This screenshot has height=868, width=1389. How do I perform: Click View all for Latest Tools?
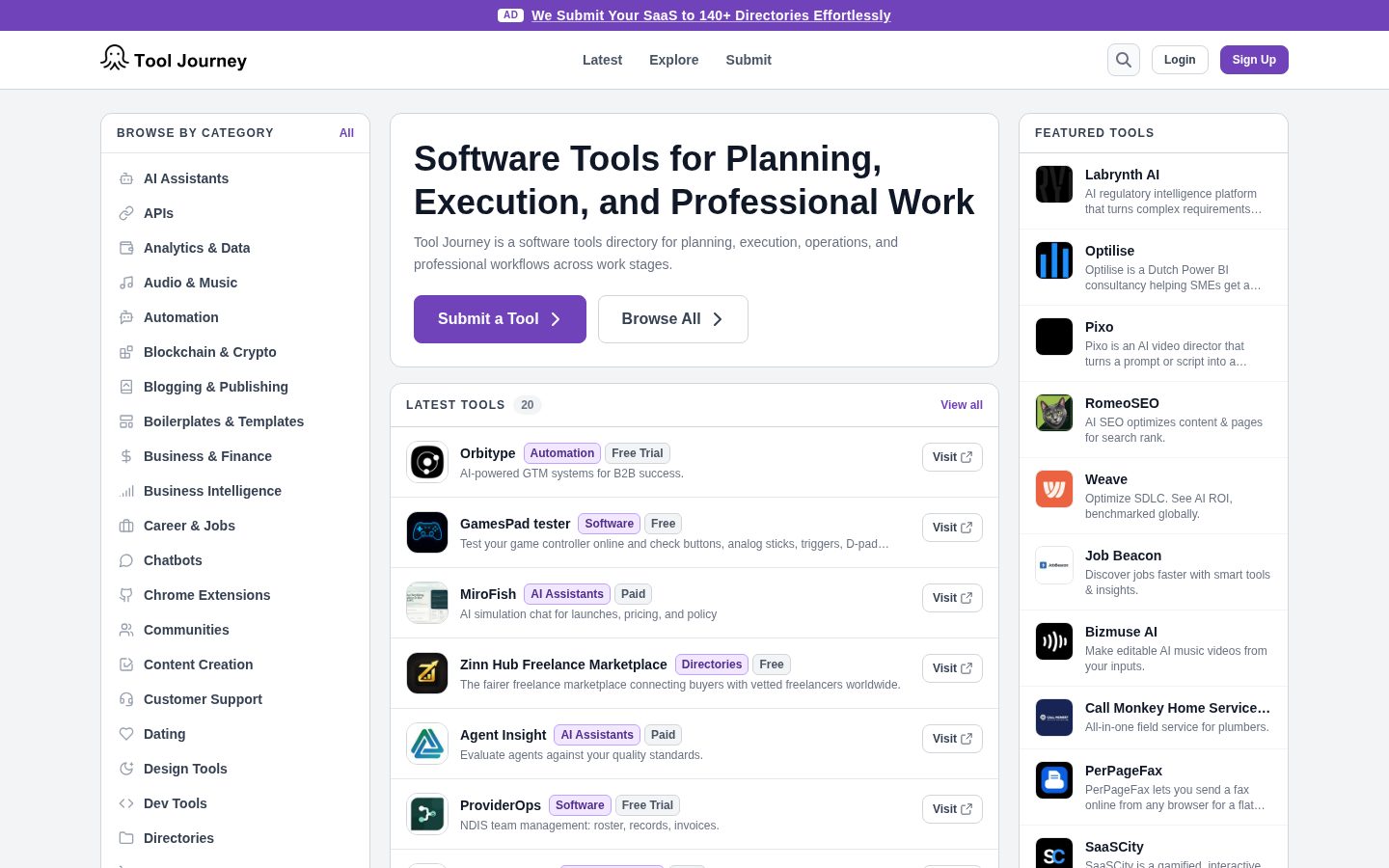point(962,405)
